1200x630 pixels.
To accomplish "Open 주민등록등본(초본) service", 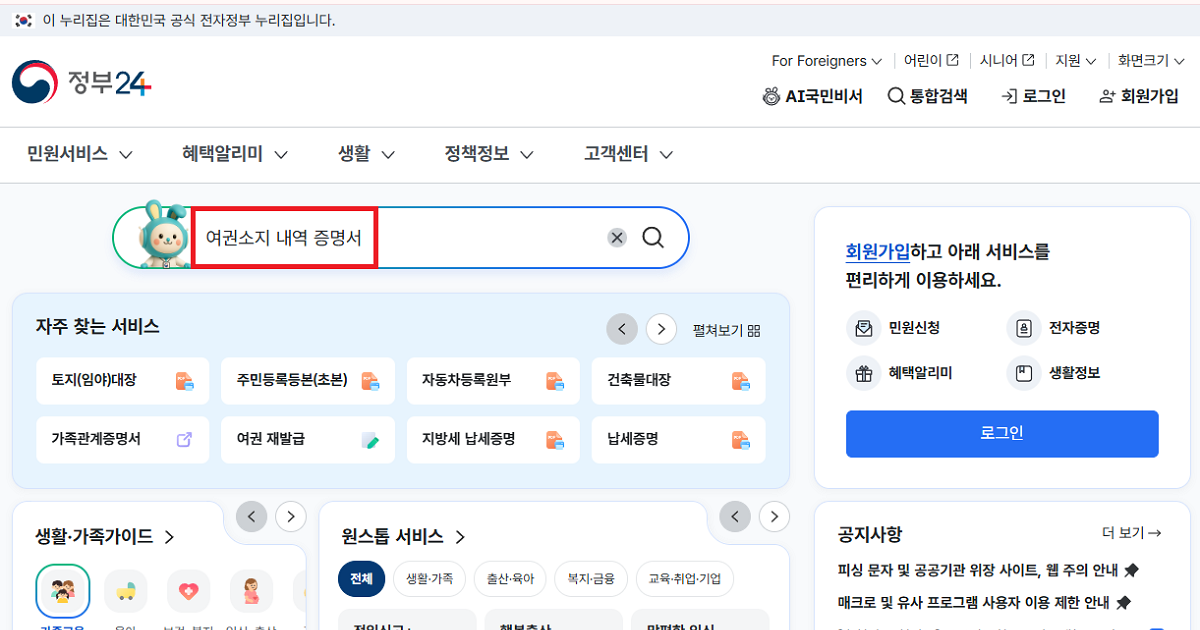I will click(x=308, y=381).
